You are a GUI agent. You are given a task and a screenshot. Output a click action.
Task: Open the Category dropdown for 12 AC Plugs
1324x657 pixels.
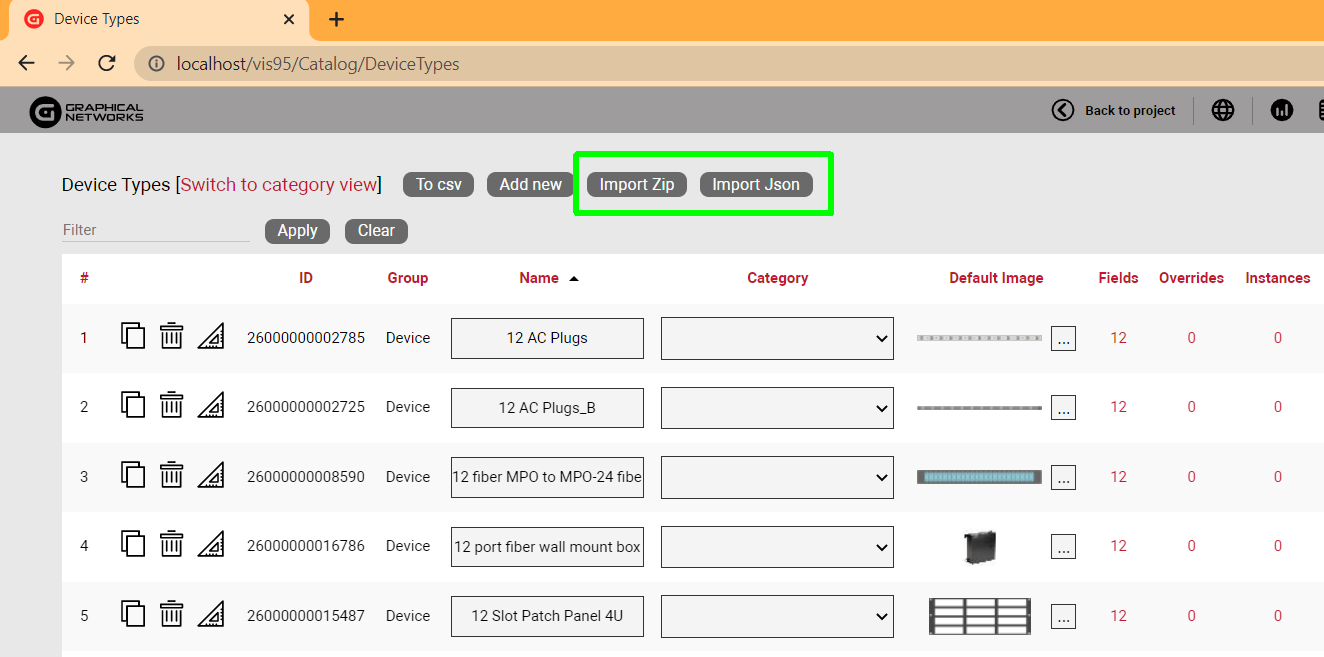(x=776, y=338)
